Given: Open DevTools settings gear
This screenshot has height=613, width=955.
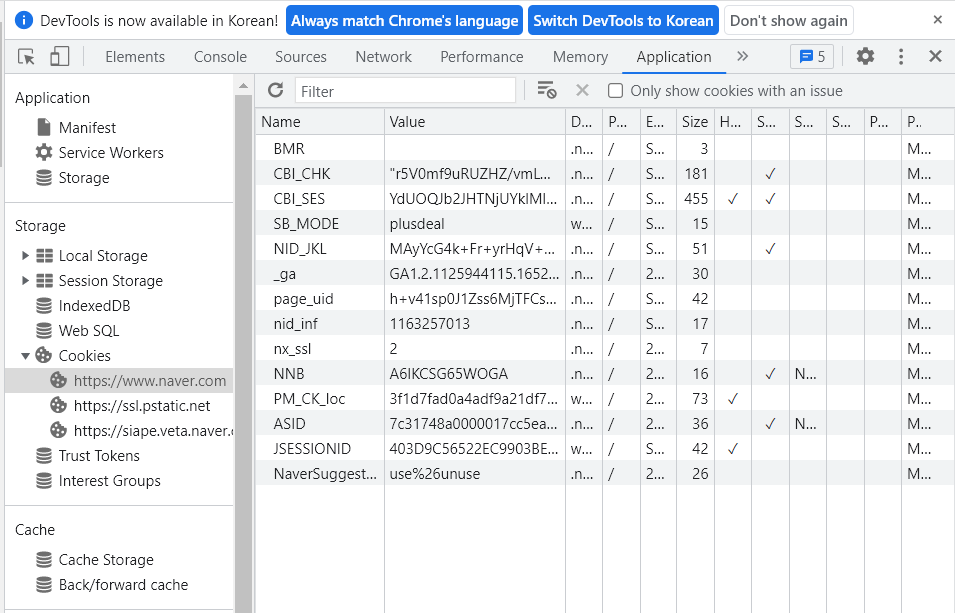Looking at the screenshot, I should 865,57.
